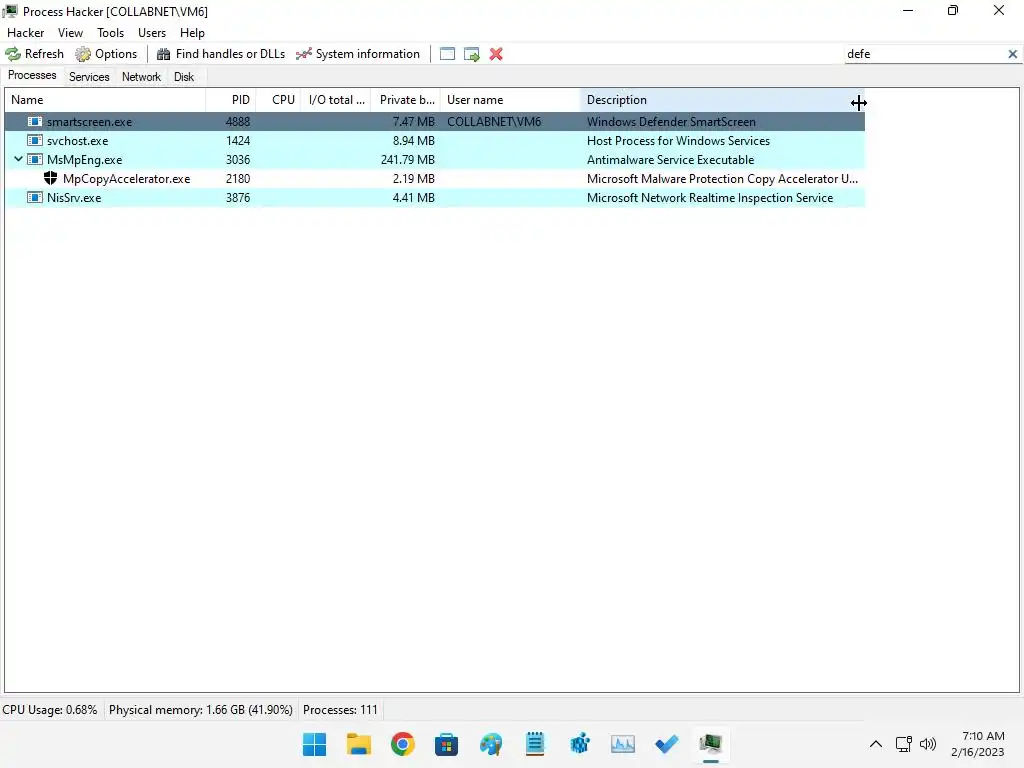The width and height of the screenshot is (1024, 768).
Task: Sort by I/O total column header
Action: tap(336, 100)
